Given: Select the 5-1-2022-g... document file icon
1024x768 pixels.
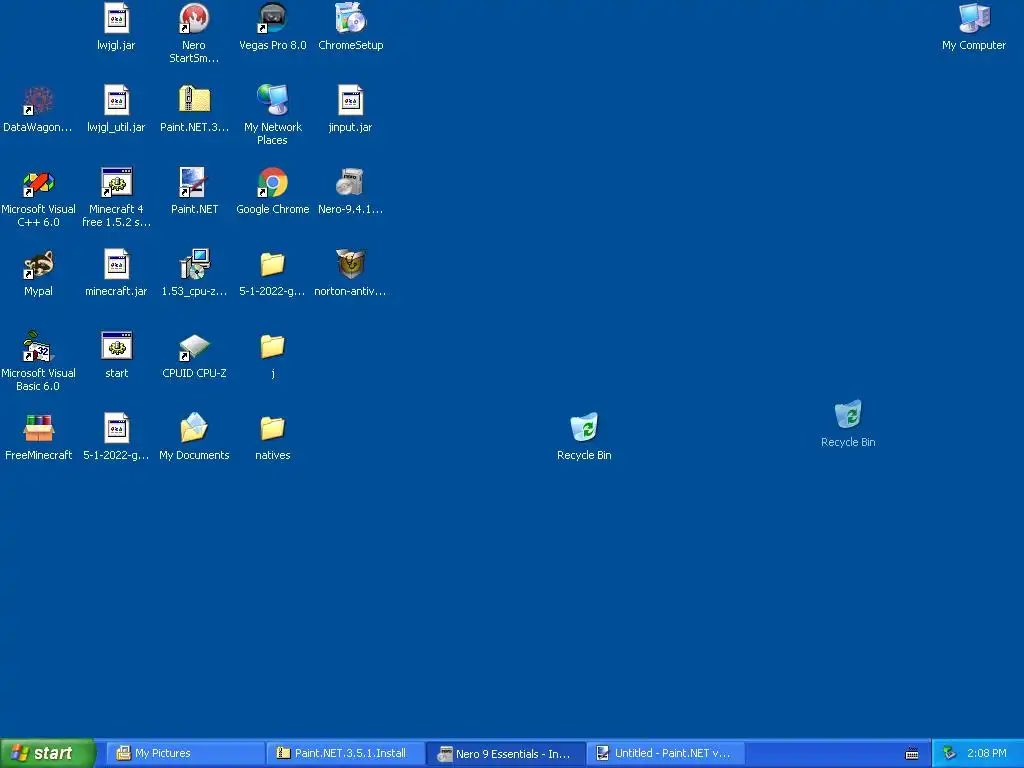Looking at the screenshot, I should point(116,429).
